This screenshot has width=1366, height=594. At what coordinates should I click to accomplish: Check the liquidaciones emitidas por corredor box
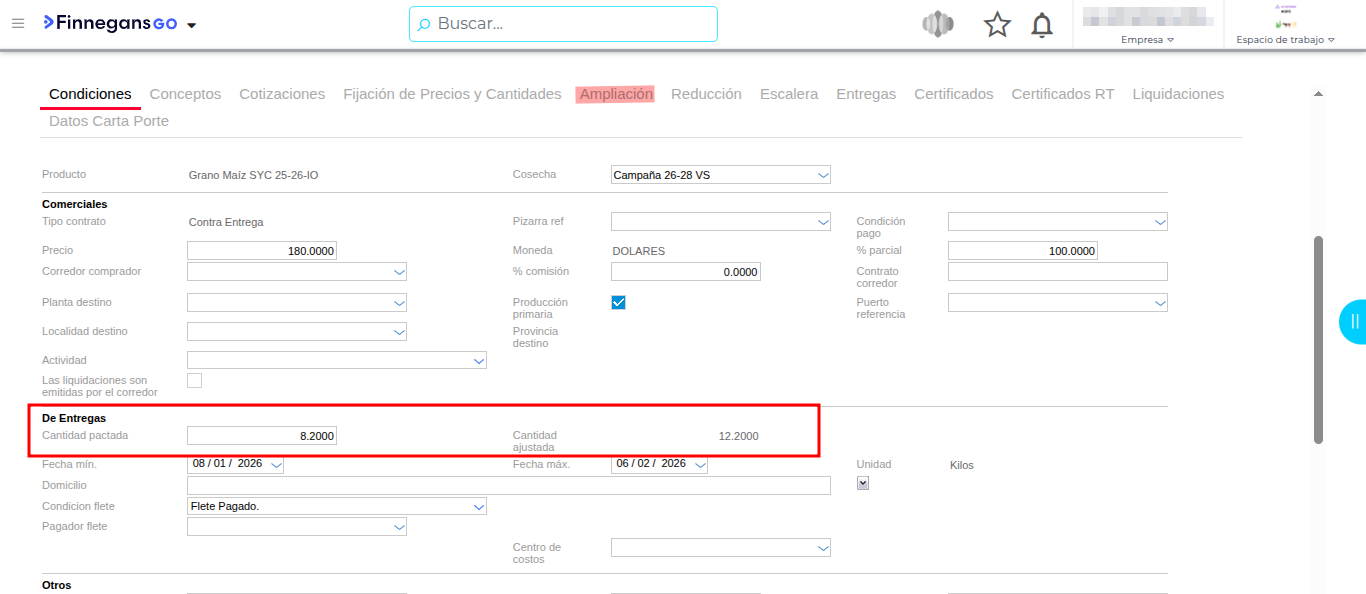pos(195,380)
